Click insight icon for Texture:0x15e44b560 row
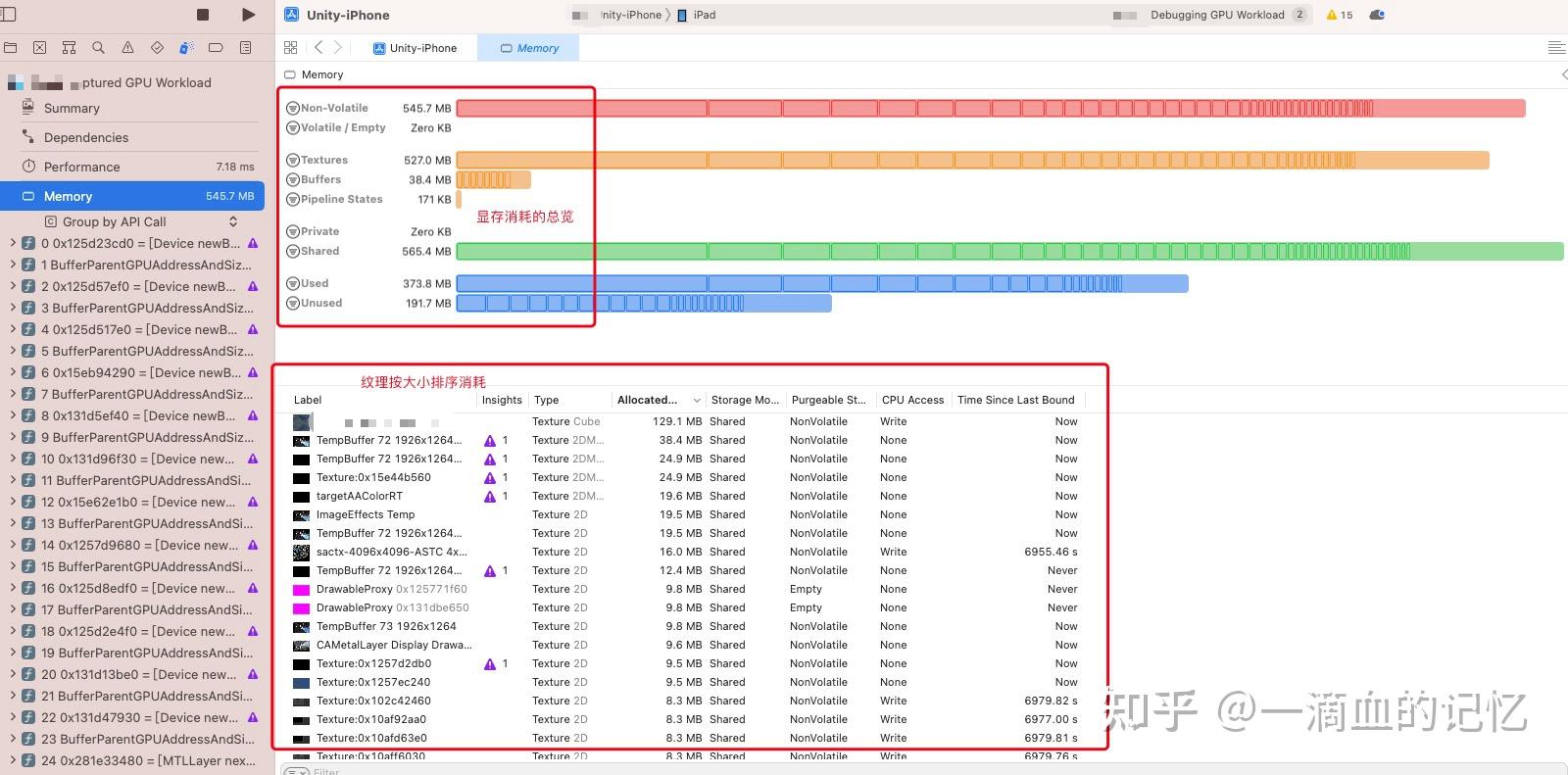Screen dimensions: 1568x775 [x=490, y=477]
